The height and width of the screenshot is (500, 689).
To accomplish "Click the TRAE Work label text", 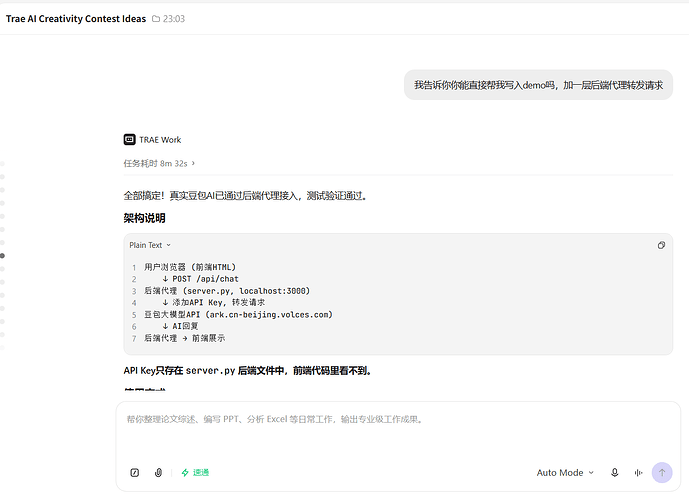I will click(x=160, y=140).
